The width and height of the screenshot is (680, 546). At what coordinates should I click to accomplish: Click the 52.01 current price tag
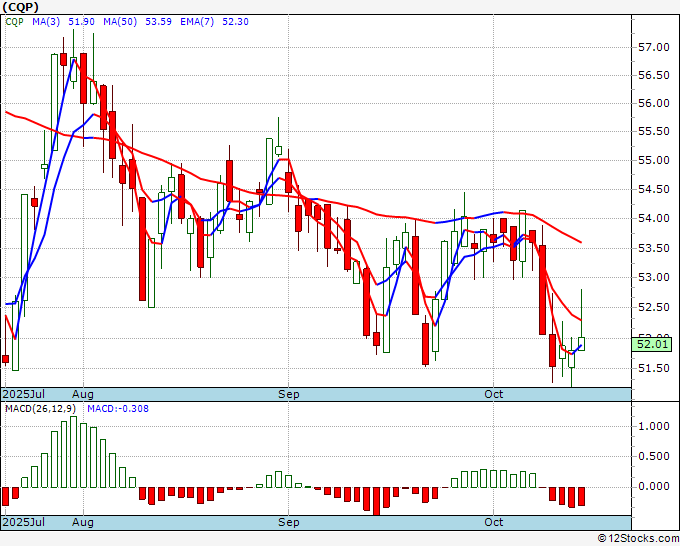click(652, 344)
